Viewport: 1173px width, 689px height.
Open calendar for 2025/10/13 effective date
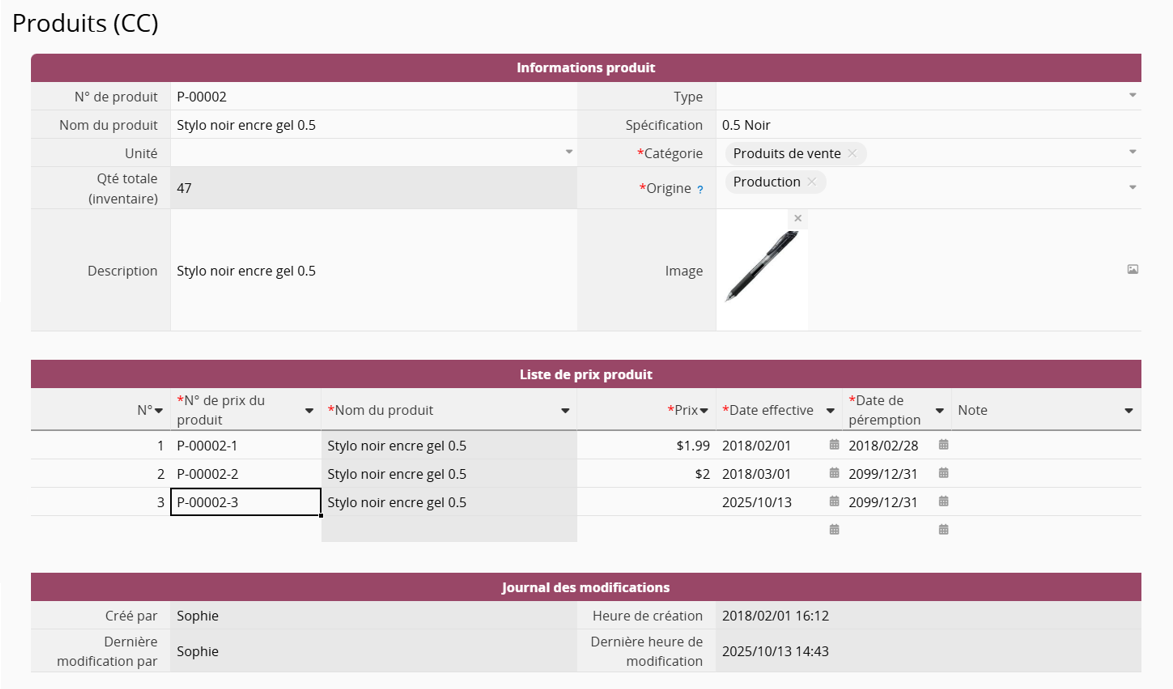[x=834, y=501]
